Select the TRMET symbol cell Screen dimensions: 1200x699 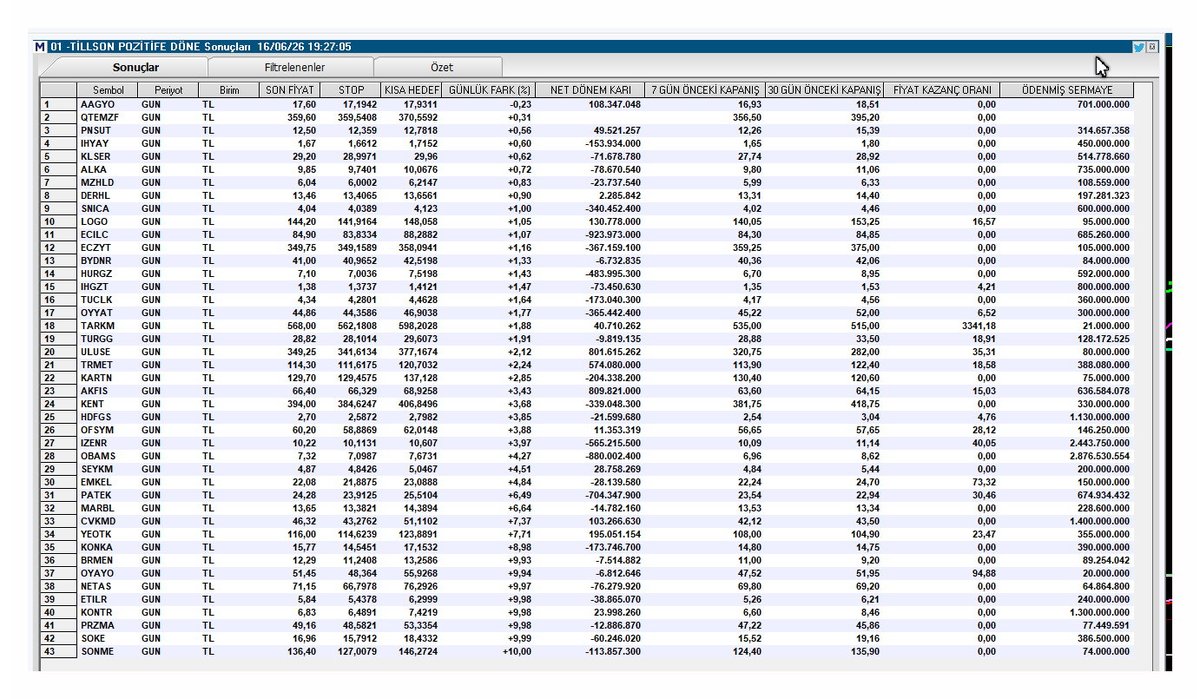pyautogui.click(x=108, y=365)
